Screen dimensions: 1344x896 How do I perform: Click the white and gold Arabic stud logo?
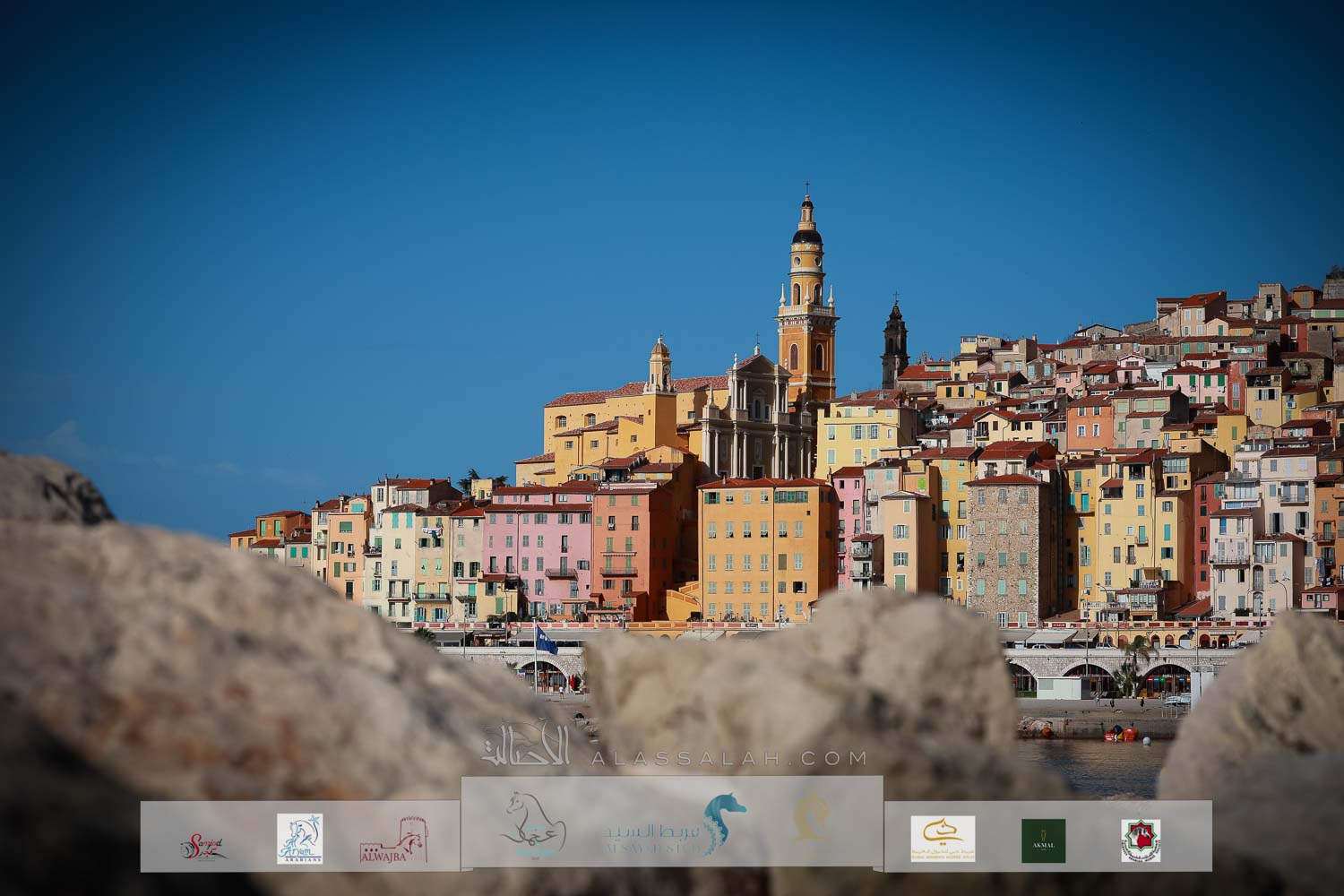coord(943,839)
